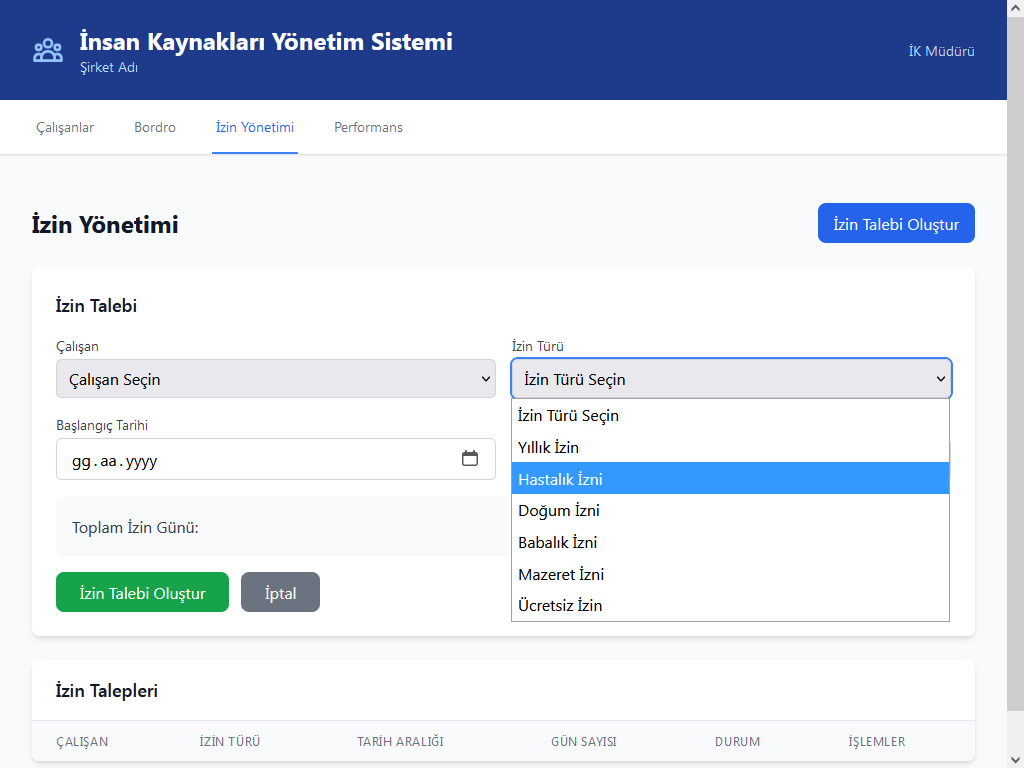
Task: Collapse the İzin Türü dropdown
Action: point(731,379)
